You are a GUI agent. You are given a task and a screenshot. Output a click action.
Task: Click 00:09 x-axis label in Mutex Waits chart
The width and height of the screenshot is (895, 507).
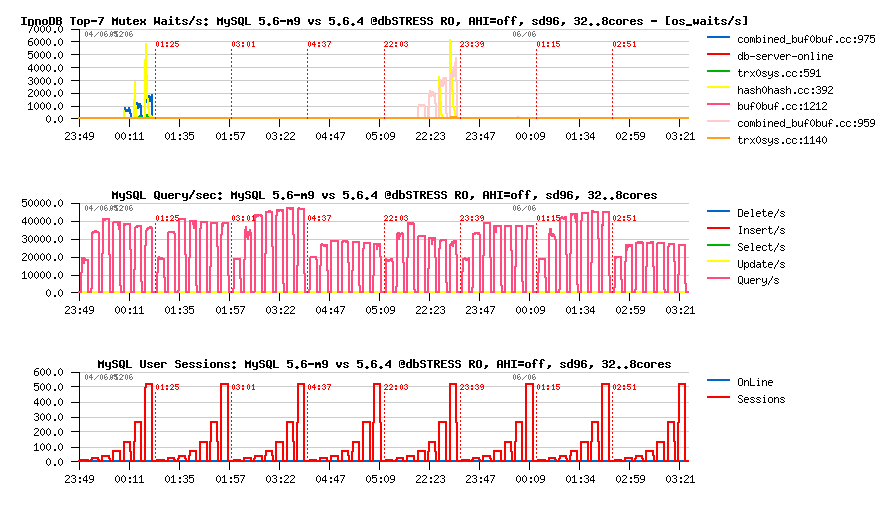(530, 136)
